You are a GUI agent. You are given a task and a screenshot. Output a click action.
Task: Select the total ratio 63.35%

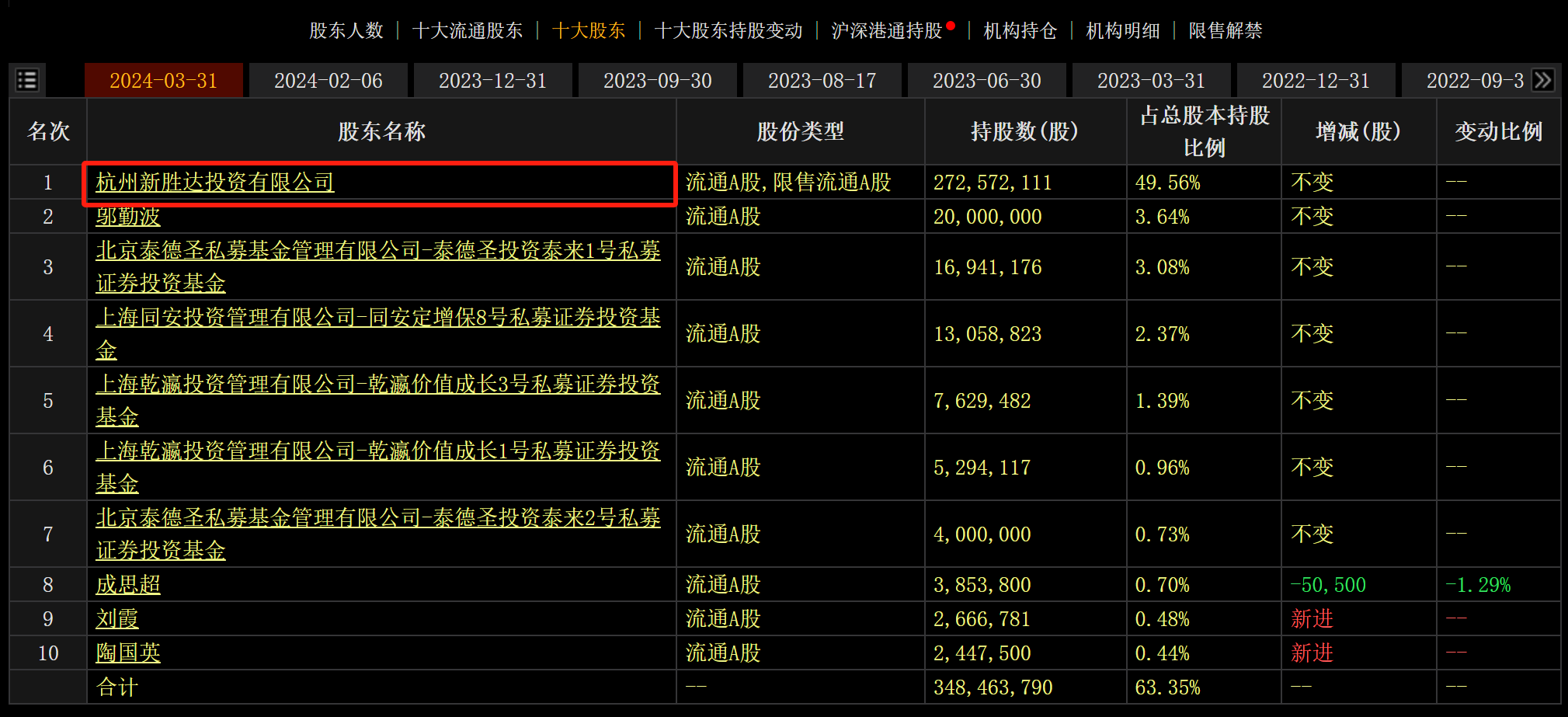(x=1168, y=687)
